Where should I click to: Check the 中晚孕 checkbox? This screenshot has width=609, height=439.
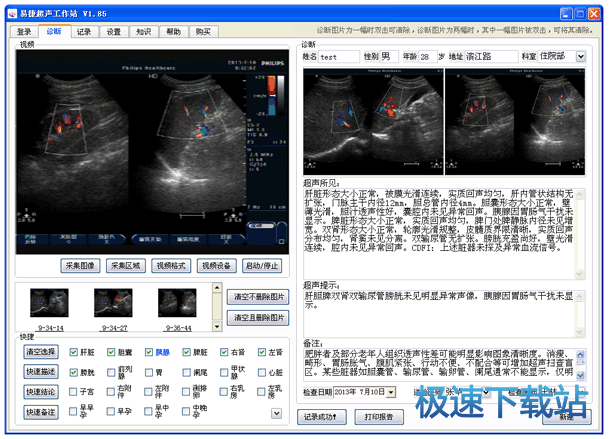pos(186,411)
